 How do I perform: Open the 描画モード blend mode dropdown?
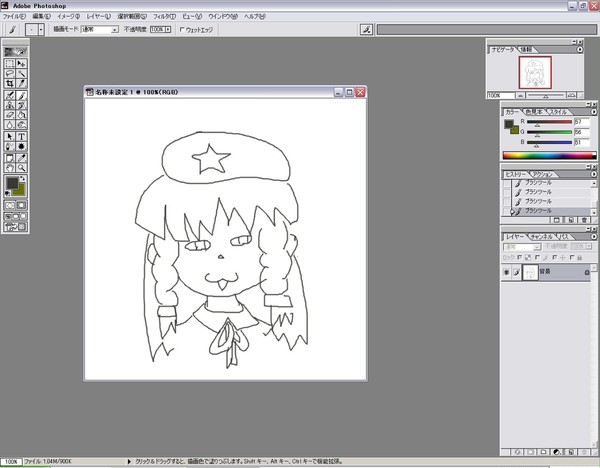(x=114, y=29)
